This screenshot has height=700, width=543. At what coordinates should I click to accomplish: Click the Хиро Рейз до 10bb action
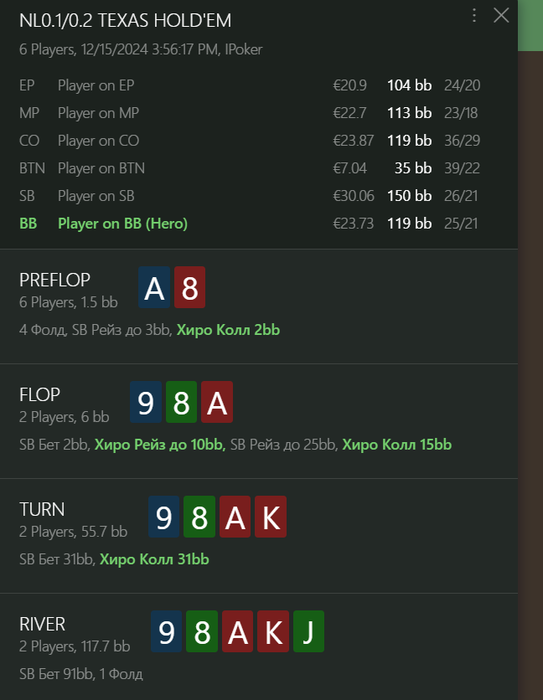point(160,445)
